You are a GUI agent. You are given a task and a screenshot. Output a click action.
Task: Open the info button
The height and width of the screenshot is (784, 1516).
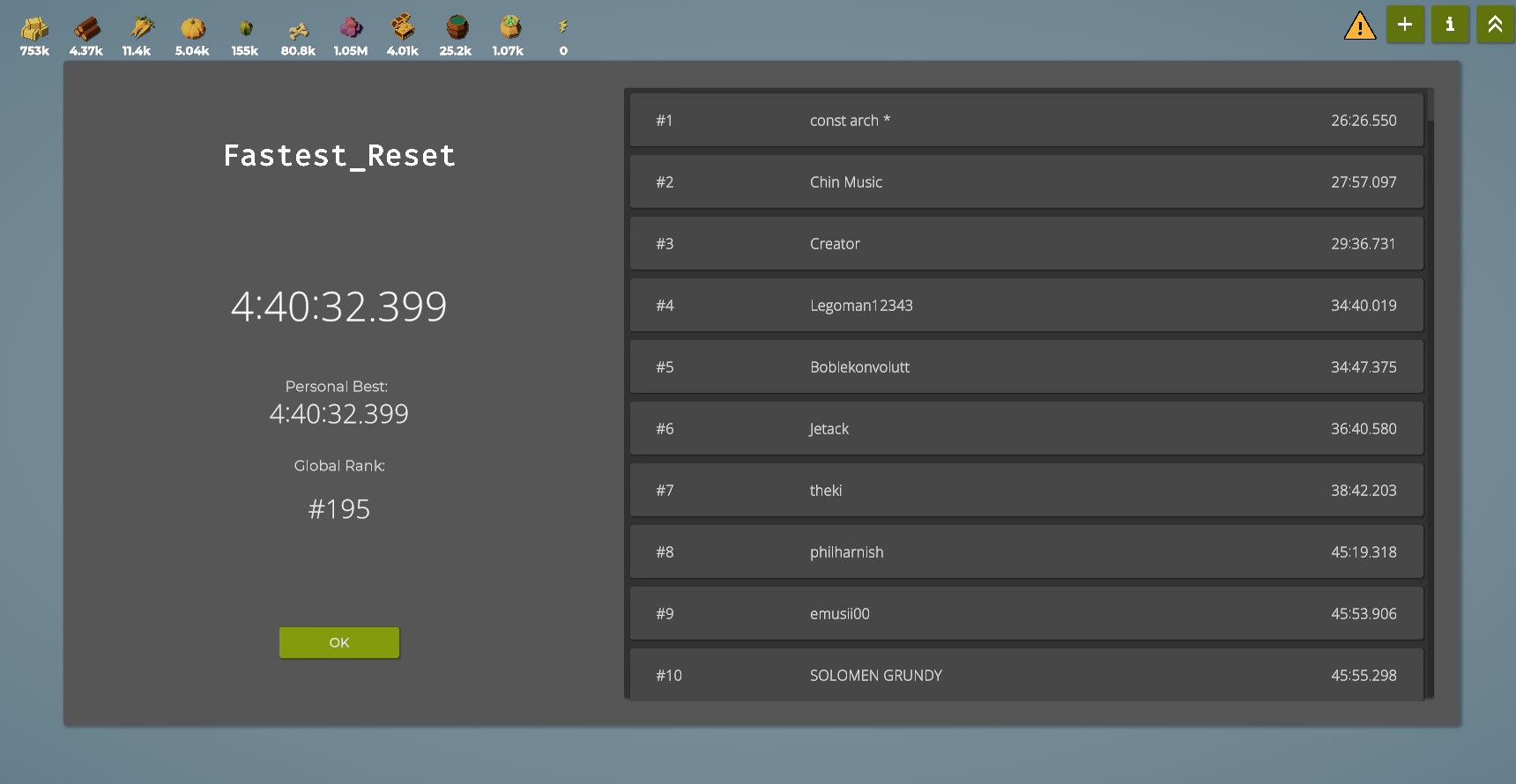click(1450, 25)
